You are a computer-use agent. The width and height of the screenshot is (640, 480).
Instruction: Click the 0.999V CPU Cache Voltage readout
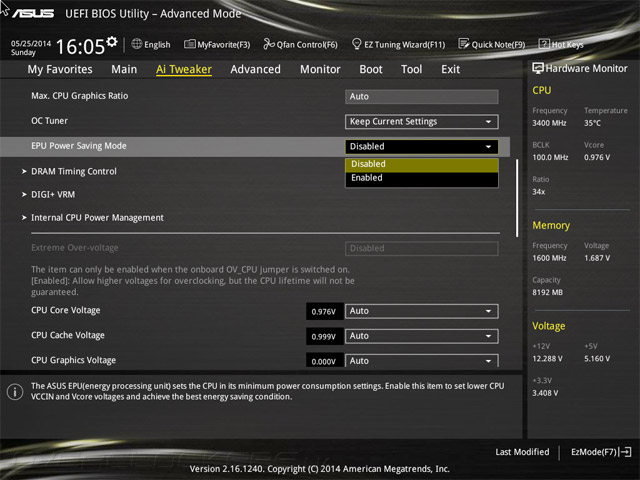(x=324, y=336)
